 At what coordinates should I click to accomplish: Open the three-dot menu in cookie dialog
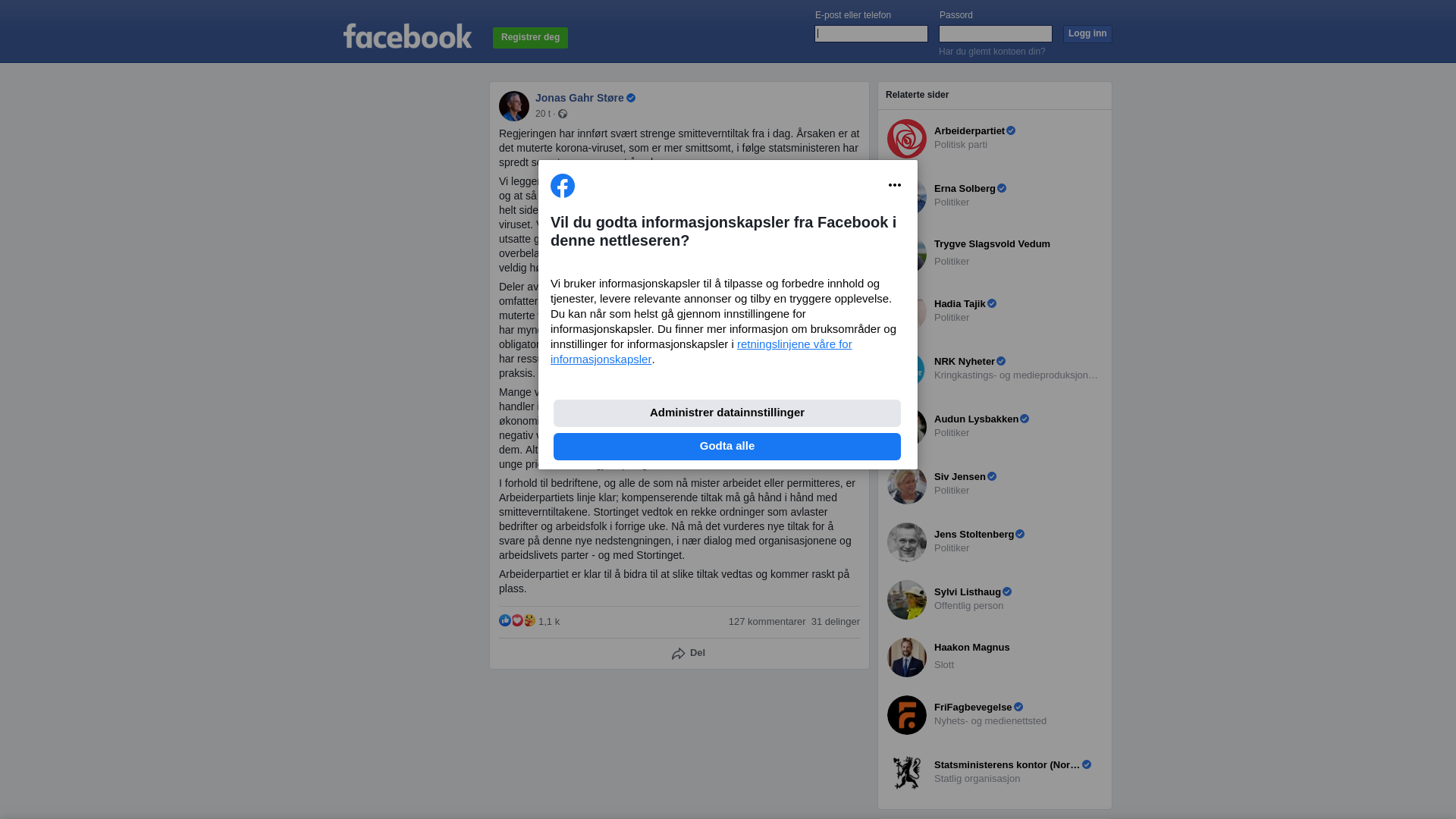[x=895, y=185]
